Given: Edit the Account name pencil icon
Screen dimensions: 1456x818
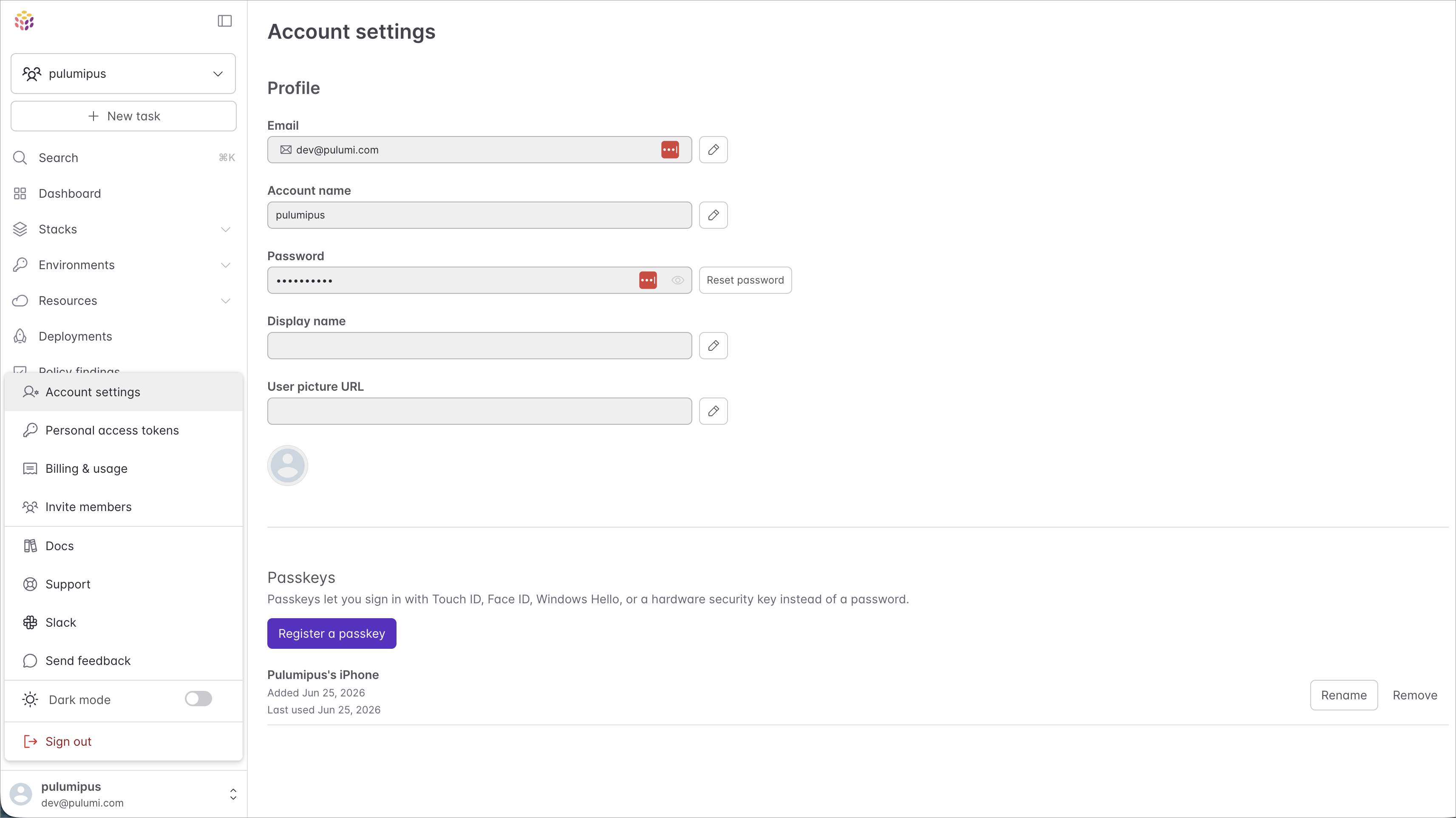Looking at the screenshot, I should [713, 216].
